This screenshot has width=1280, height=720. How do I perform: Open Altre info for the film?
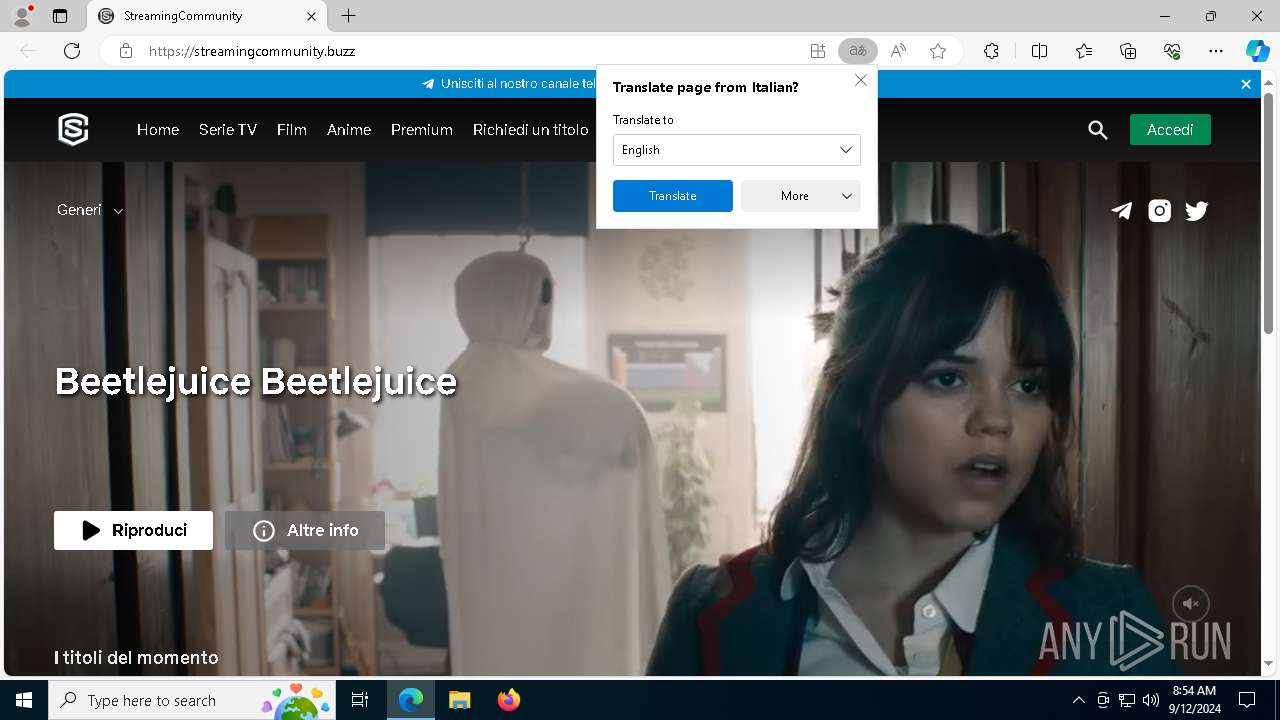304,530
